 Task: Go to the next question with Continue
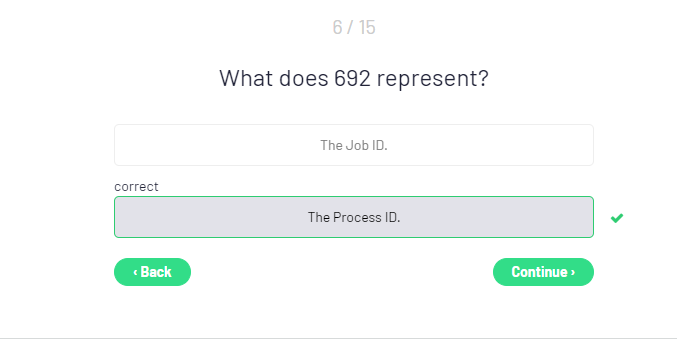(x=543, y=272)
